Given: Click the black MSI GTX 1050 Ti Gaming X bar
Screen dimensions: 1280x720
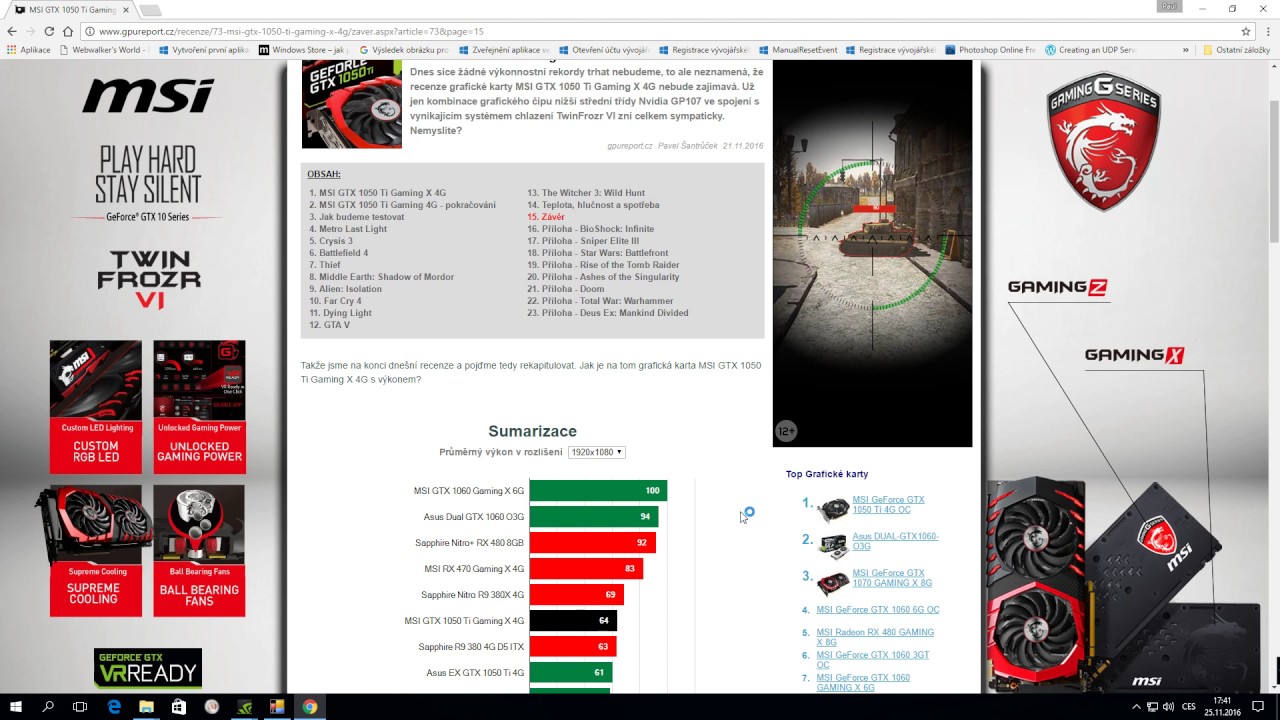Looking at the screenshot, I should 573,621.
